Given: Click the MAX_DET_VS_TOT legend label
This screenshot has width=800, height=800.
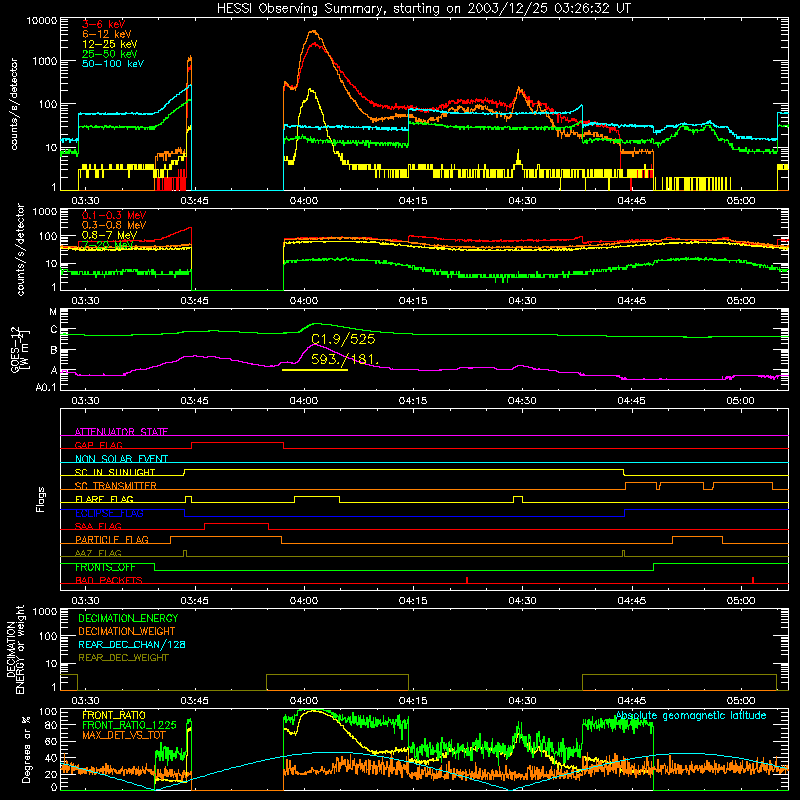Looking at the screenshot, I should click(x=124, y=735).
